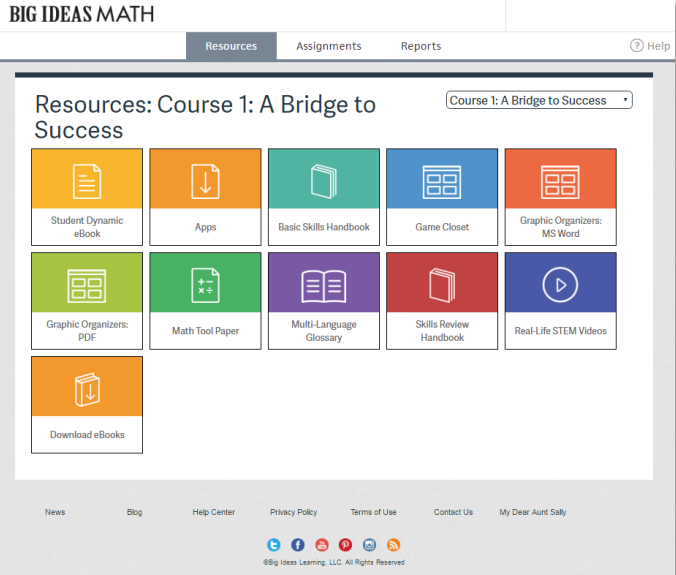Viewport: 676px width, 575px height.
Task: Open the Skills Review Handbook
Action: pyautogui.click(x=442, y=300)
